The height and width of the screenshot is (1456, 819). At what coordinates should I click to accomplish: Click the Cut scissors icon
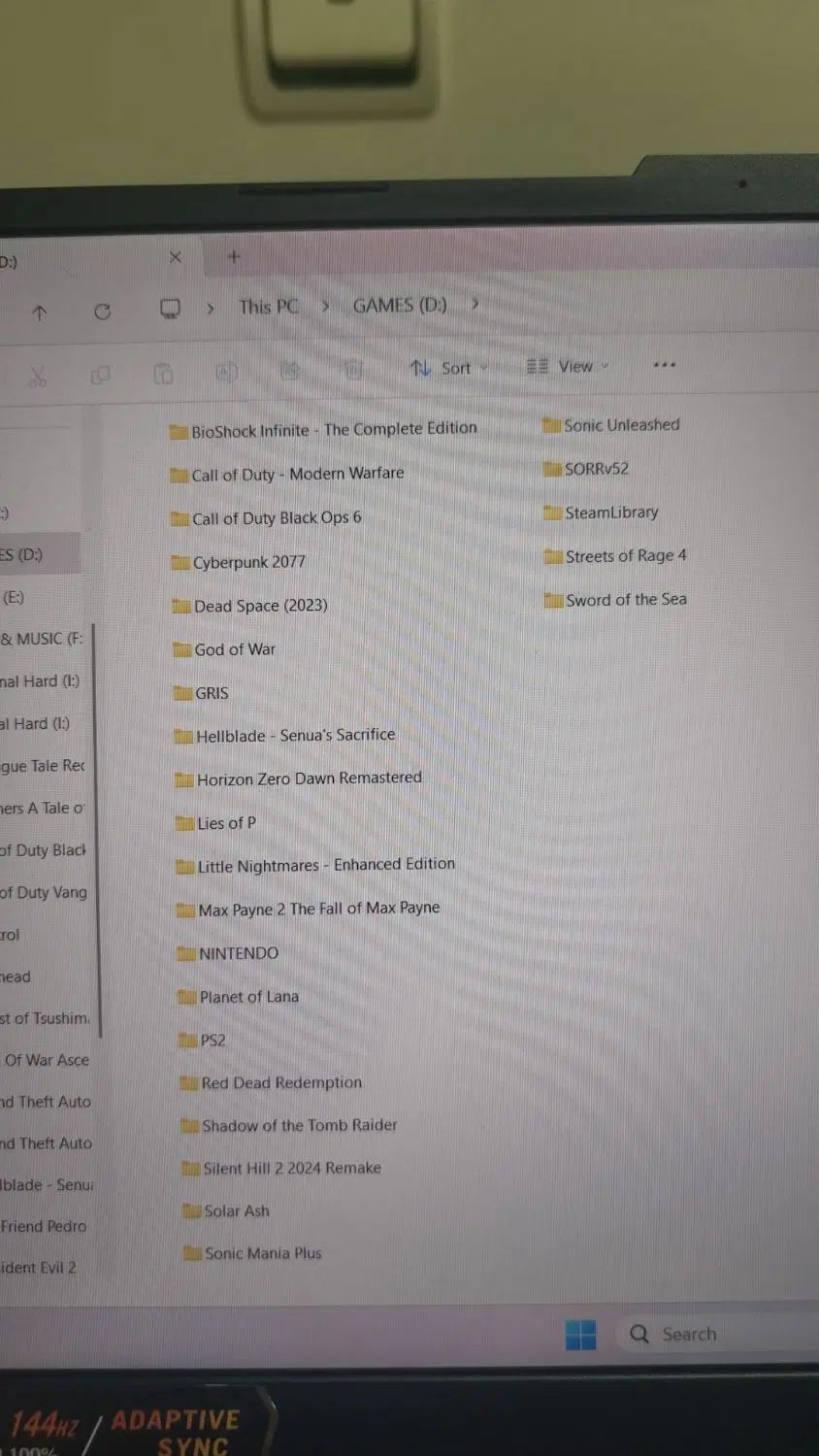click(37, 376)
